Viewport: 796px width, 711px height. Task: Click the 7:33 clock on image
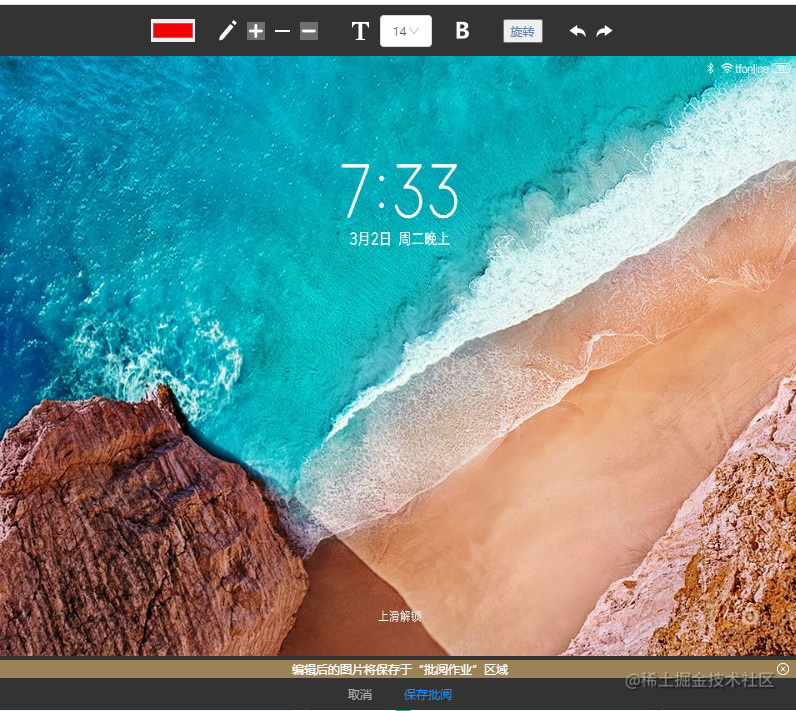[399, 191]
